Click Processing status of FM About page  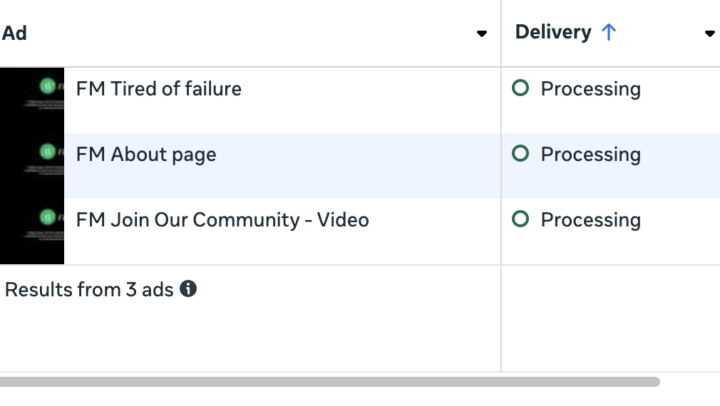[x=590, y=154]
